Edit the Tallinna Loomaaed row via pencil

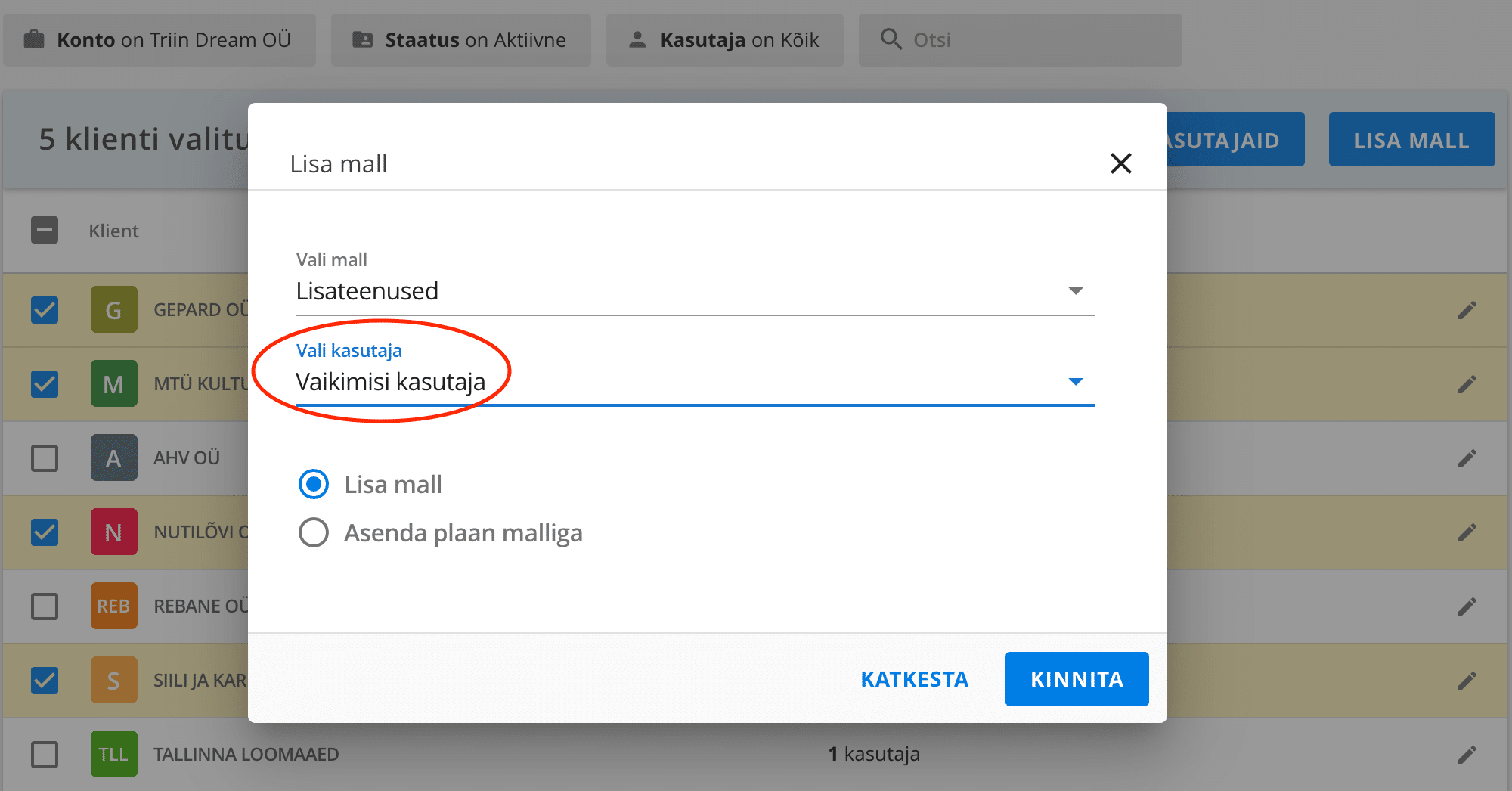point(1467,755)
